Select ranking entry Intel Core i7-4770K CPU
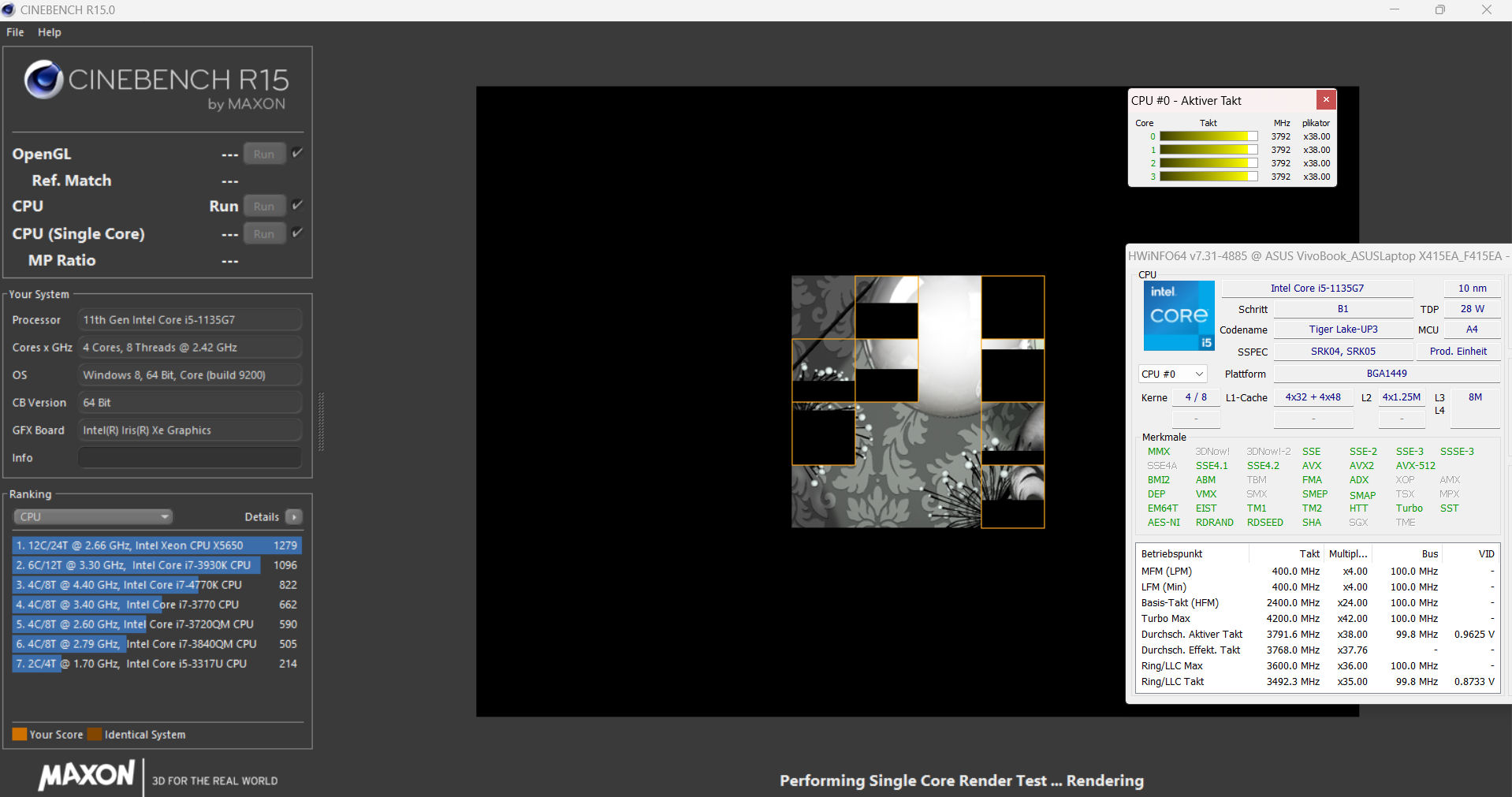 pos(157,585)
